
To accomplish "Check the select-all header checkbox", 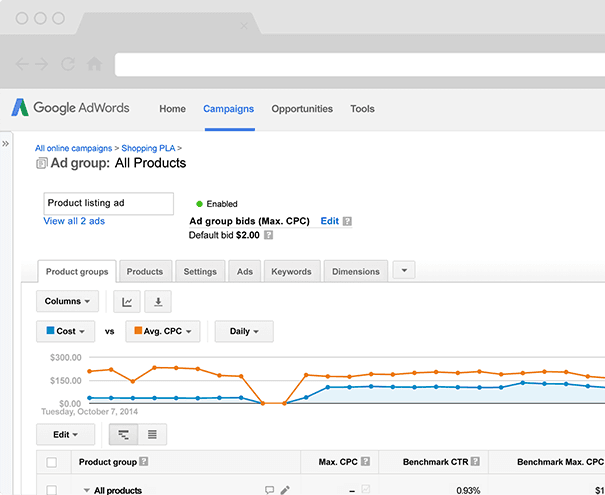I will tap(52, 462).
